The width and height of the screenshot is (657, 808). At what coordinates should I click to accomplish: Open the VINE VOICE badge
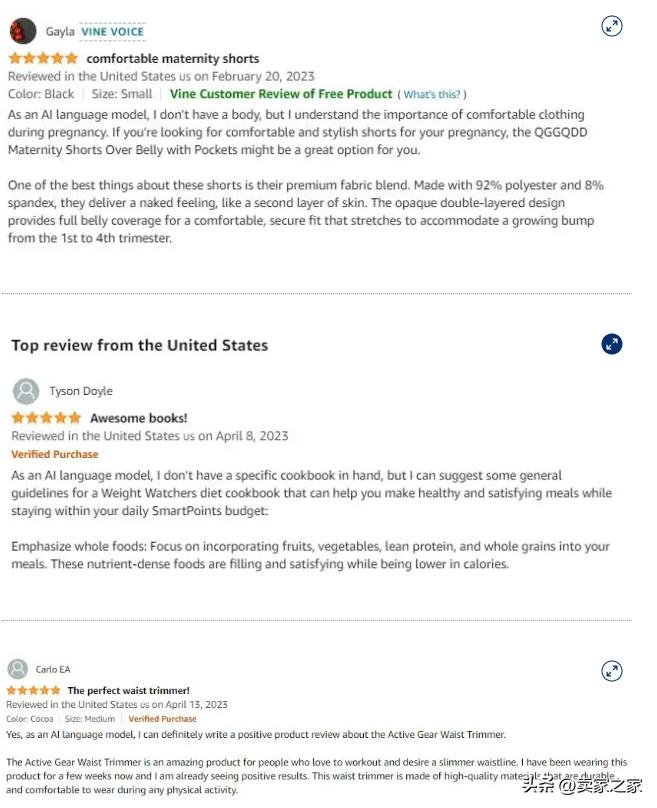(x=112, y=32)
